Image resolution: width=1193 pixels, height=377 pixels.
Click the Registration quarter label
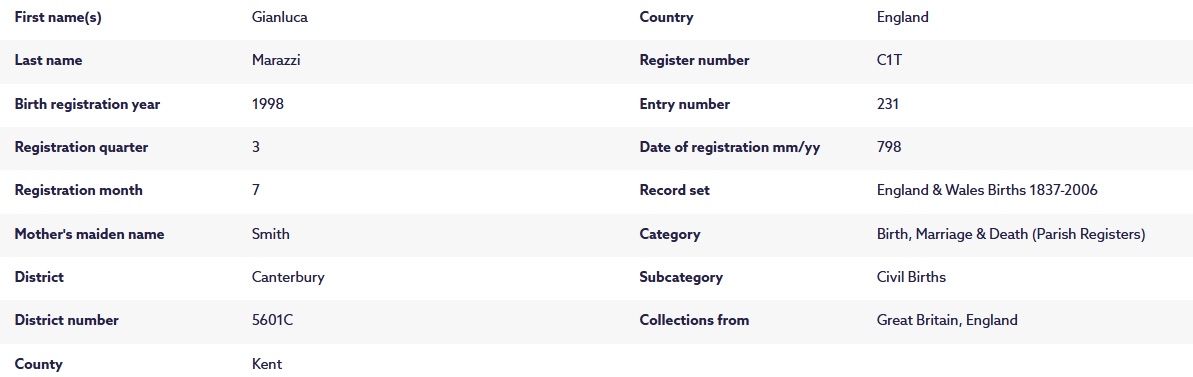[x=81, y=147]
